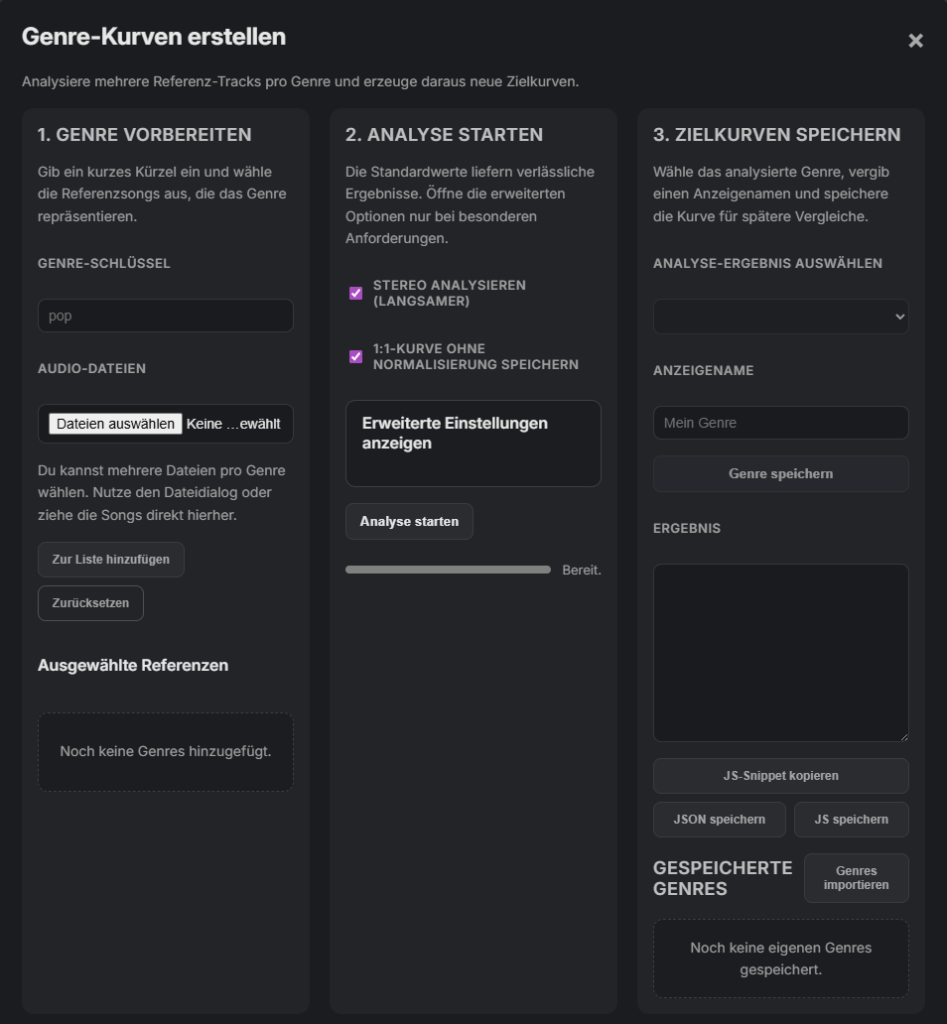This screenshot has height=1024, width=947.
Task: Click the Genre speichern button
Action: coord(780,474)
